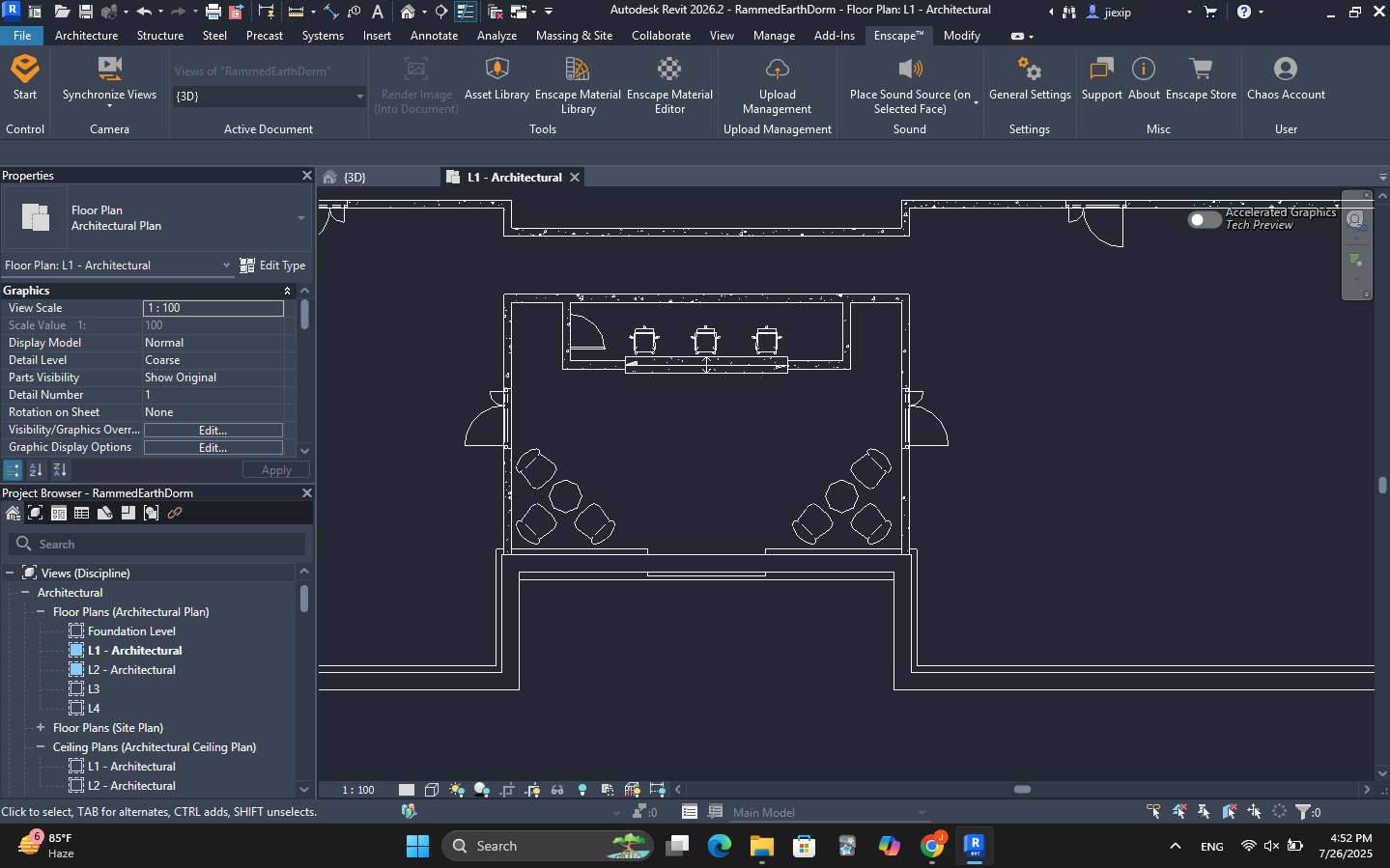The height and width of the screenshot is (868, 1390).
Task: Click the Filter icon in status bar
Action: click(1304, 812)
